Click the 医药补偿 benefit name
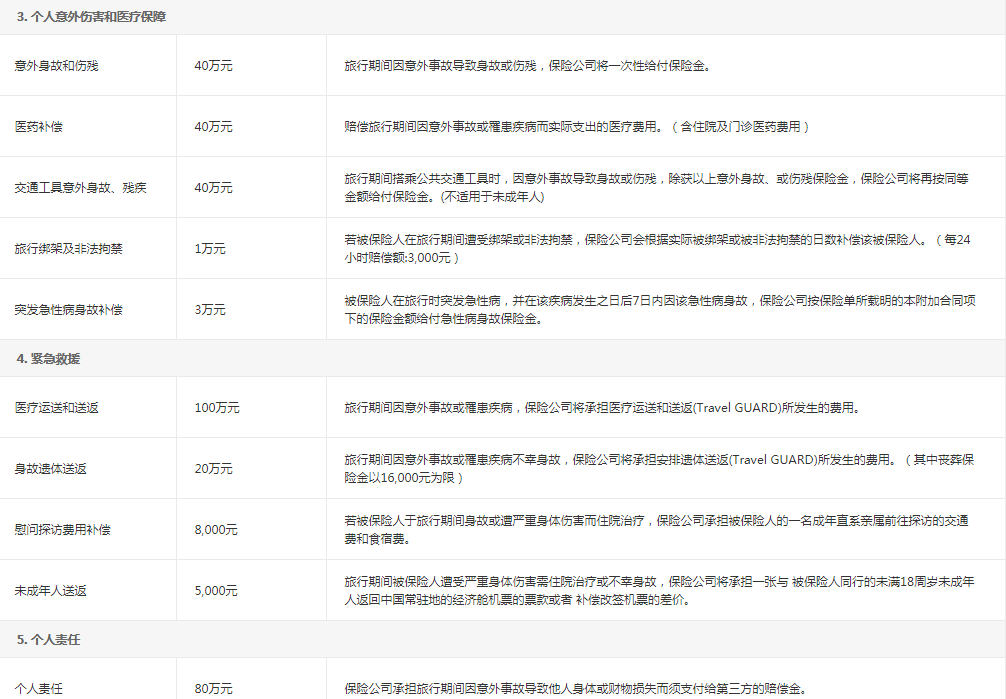 click(x=40, y=126)
